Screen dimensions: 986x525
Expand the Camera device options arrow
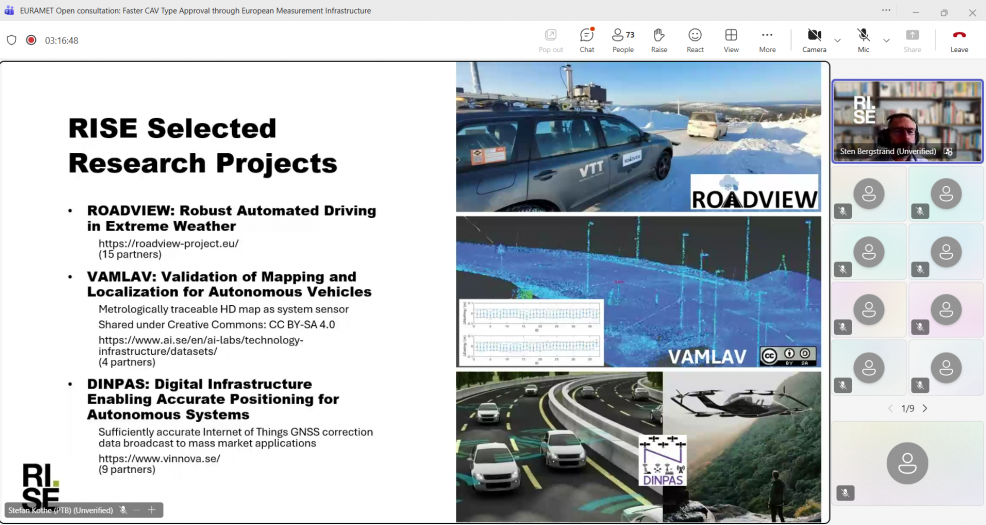point(837,41)
